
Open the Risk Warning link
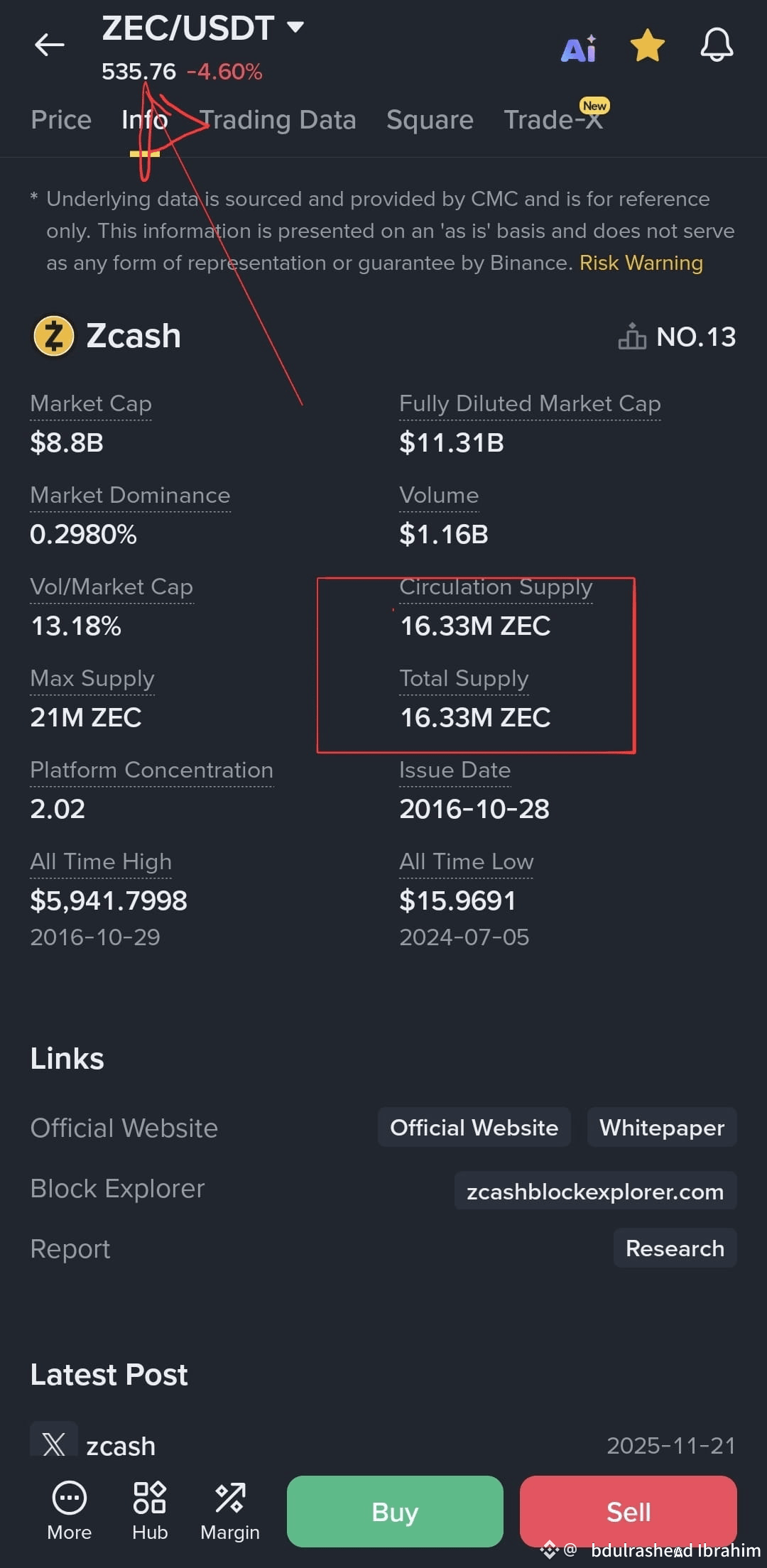pyautogui.click(x=641, y=263)
